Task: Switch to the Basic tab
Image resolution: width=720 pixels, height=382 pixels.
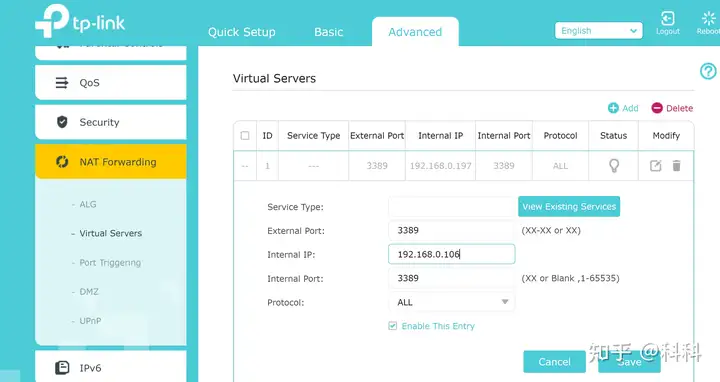Action: [328, 32]
